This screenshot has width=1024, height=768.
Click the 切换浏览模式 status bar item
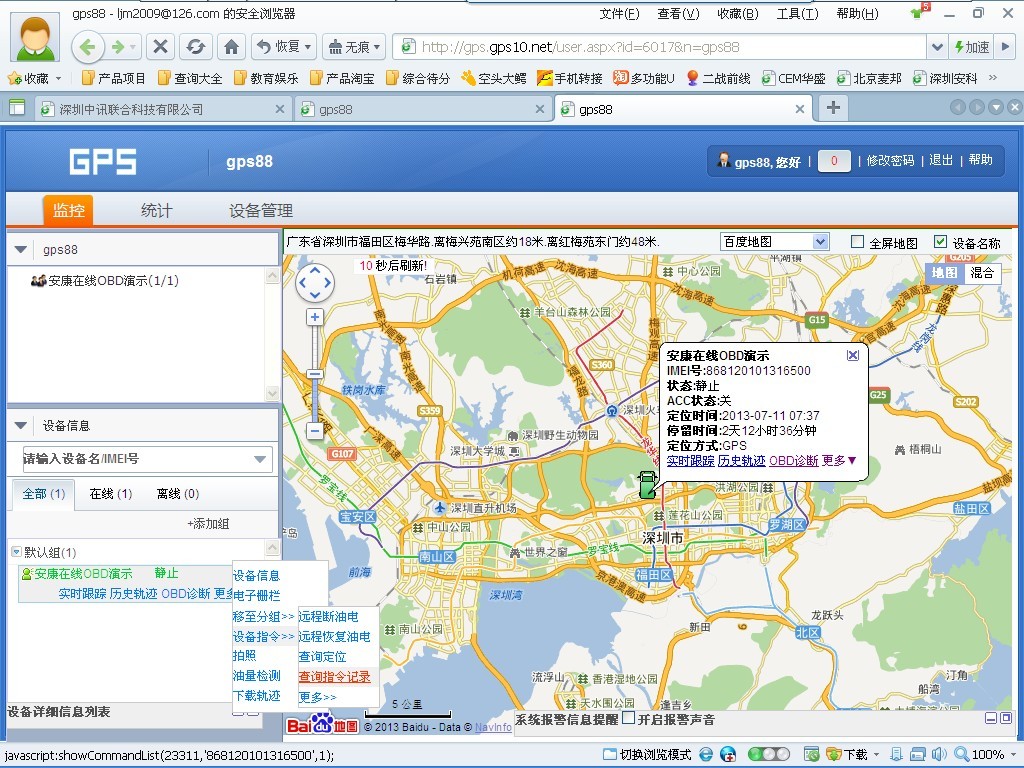[647, 755]
